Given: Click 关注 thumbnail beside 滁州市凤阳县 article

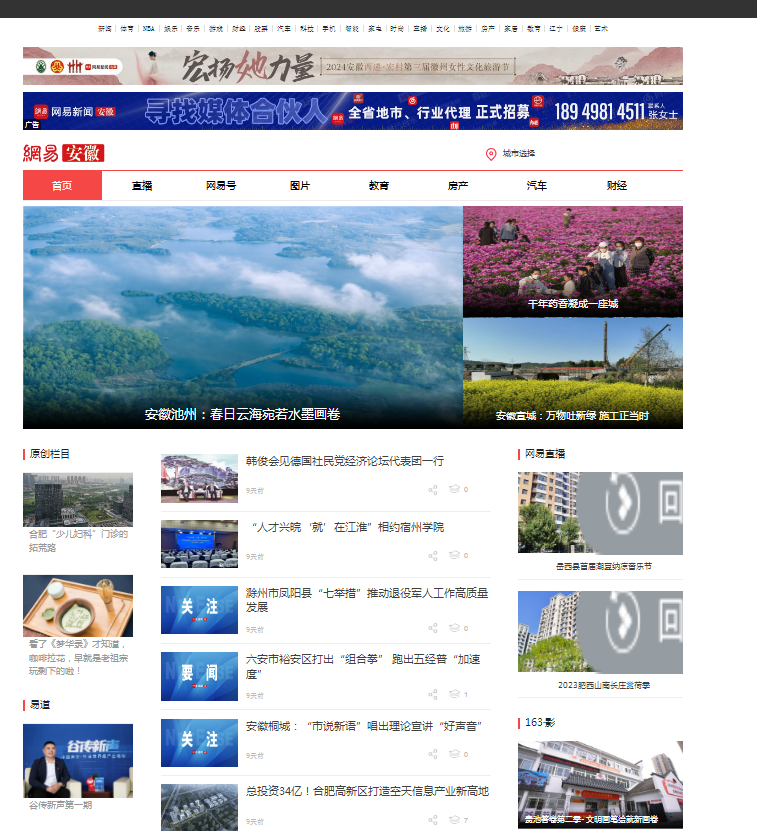Looking at the screenshot, I should tap(199, 610).
